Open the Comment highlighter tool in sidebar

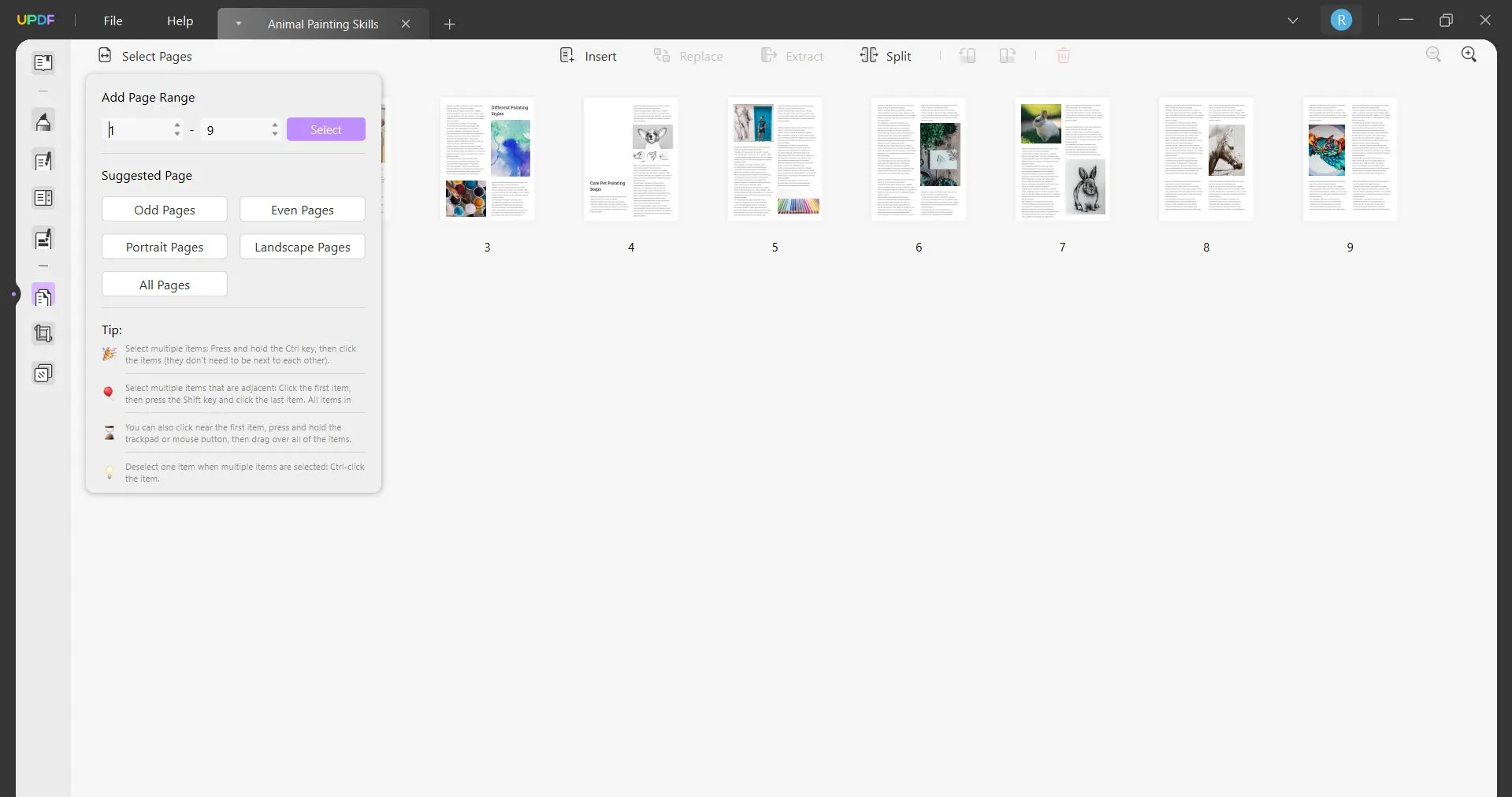(x=43, y=121)
